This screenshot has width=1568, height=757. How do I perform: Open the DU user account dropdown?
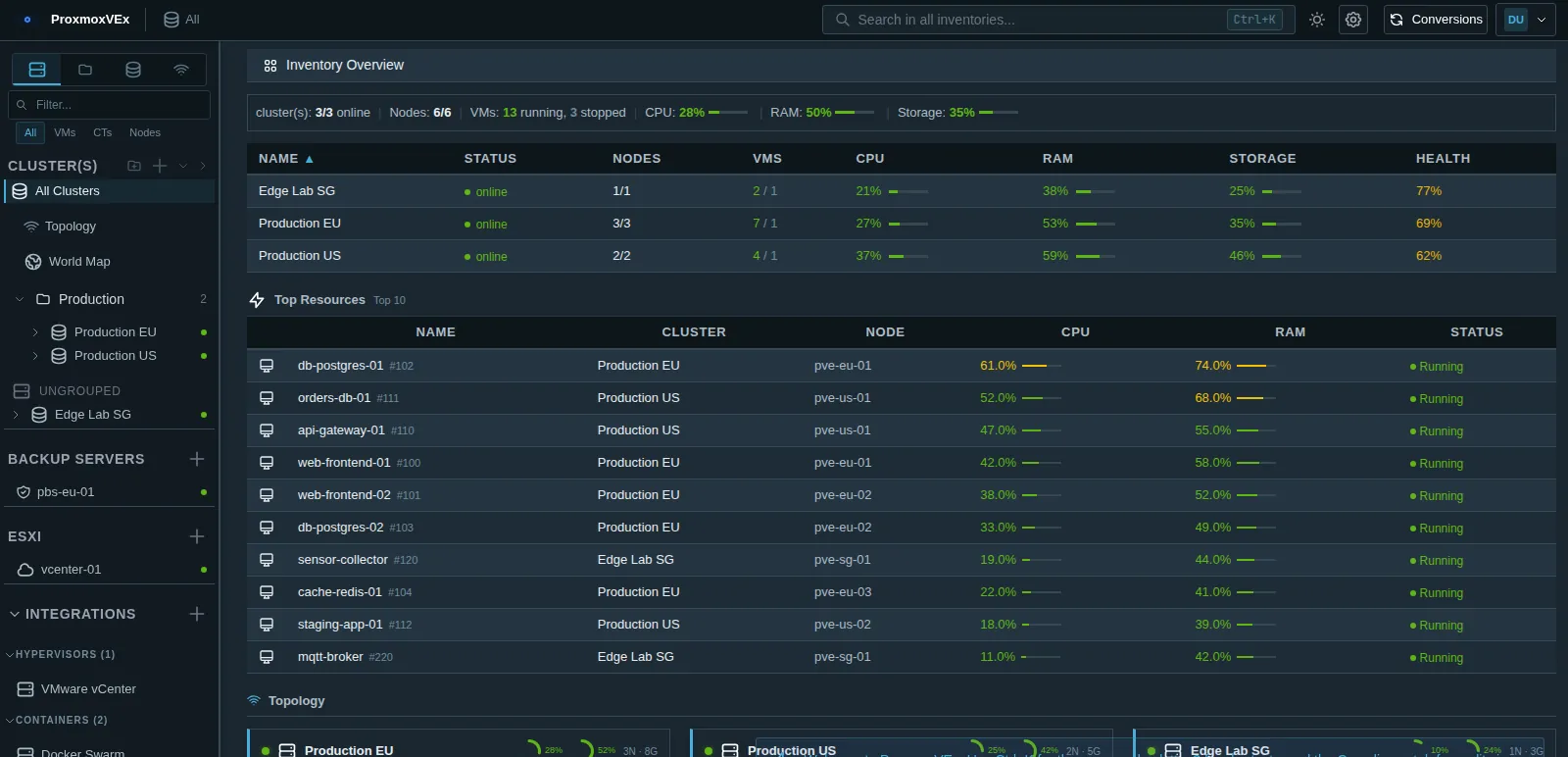[1526, 20]
